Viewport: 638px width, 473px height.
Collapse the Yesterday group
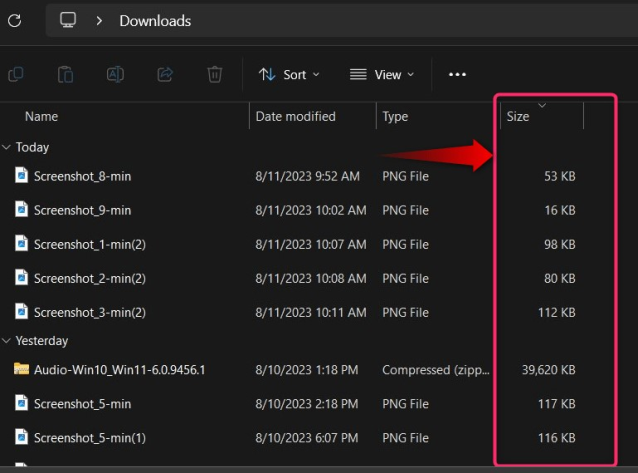click(x=8, y=341)
